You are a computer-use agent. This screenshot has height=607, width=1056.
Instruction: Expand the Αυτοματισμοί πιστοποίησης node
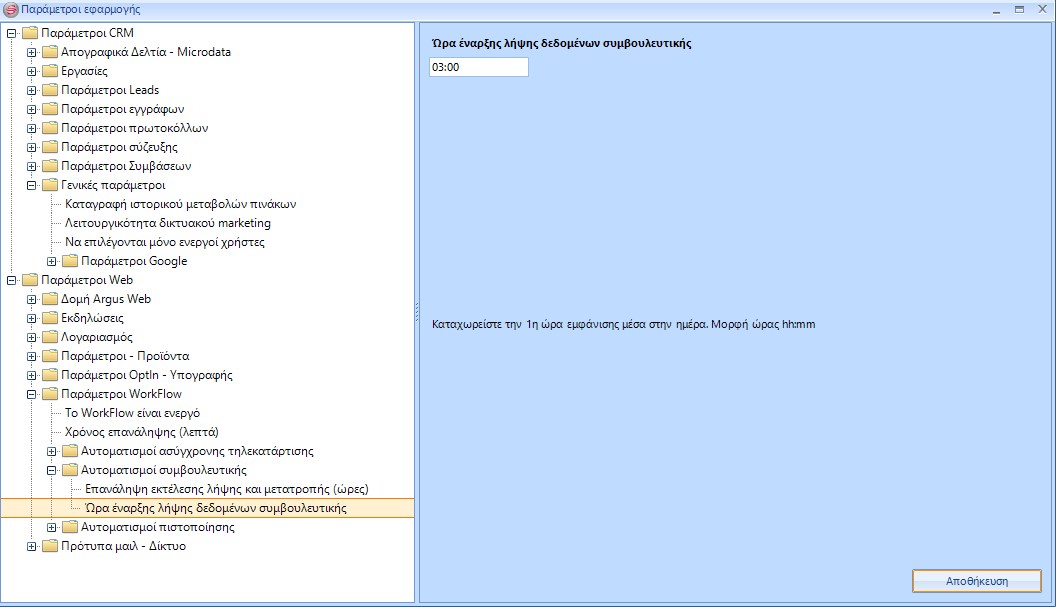(x=52, y=527)
